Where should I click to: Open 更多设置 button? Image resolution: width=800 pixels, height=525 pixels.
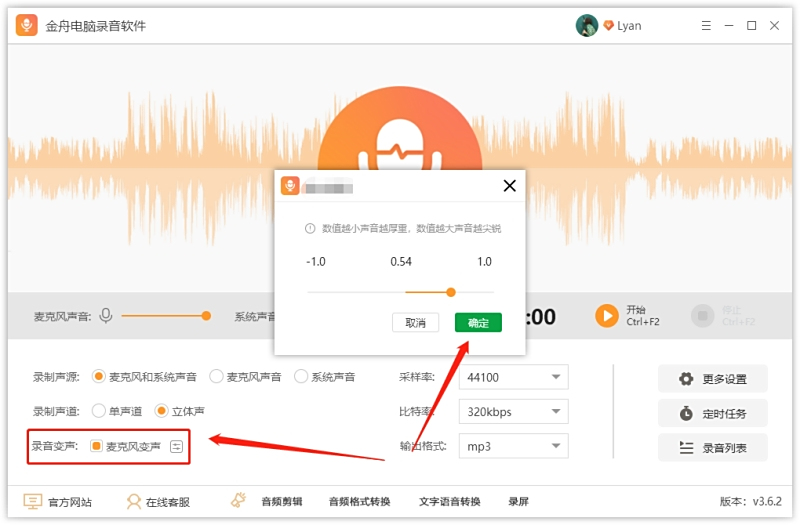coord(713,379)
